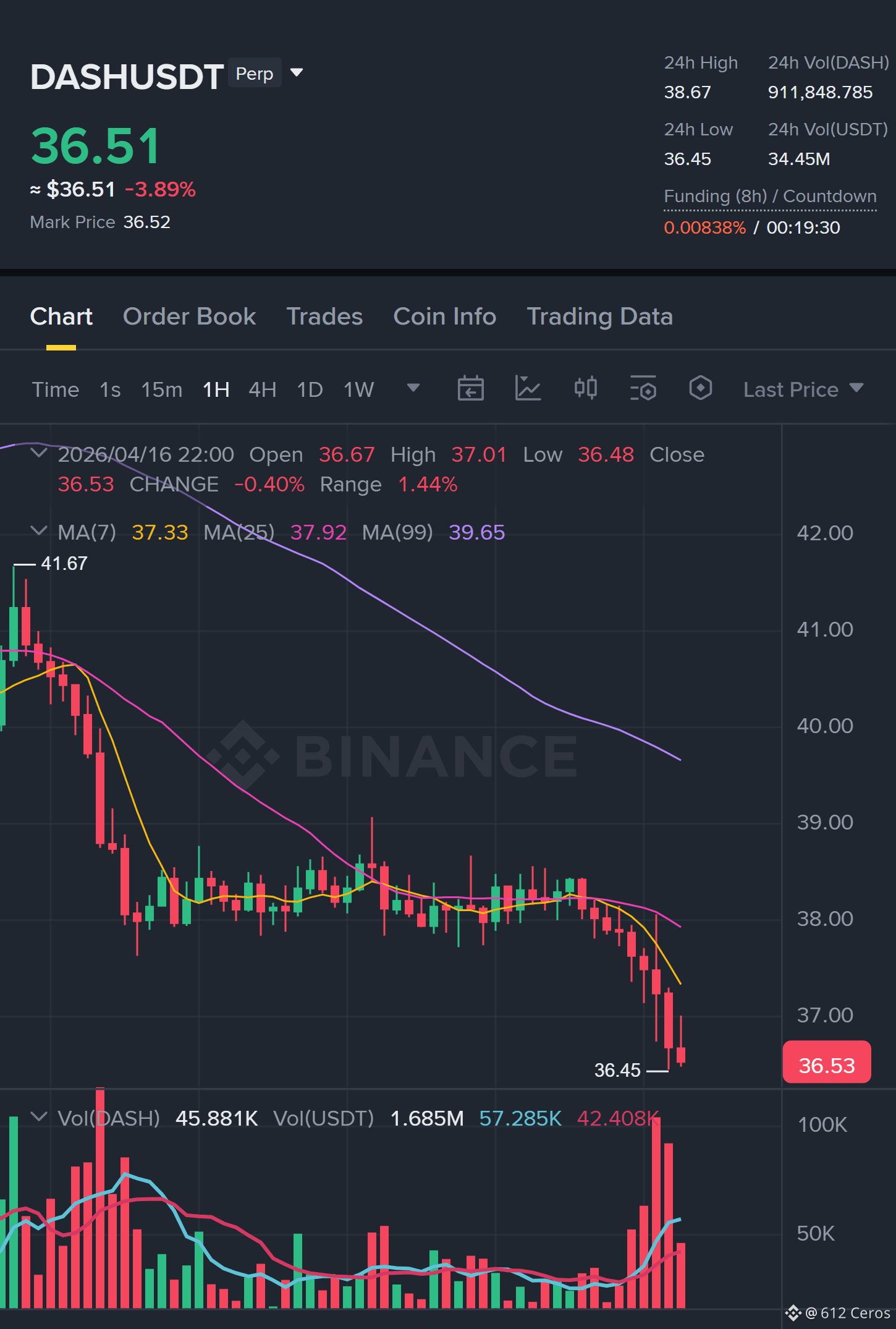Open the Last Price dropdown
Viewport: 896px width, 1329px height.
click(803, 389)
